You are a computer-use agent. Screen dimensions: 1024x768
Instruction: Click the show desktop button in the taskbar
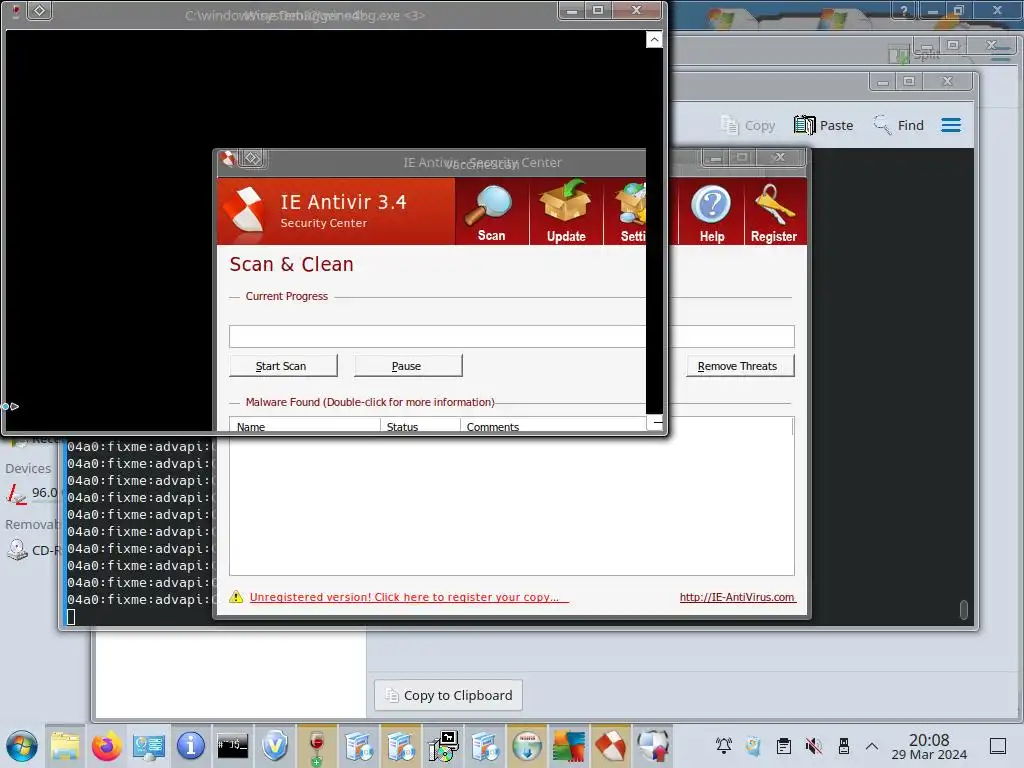pyautogui.click(x=998, y=746)
